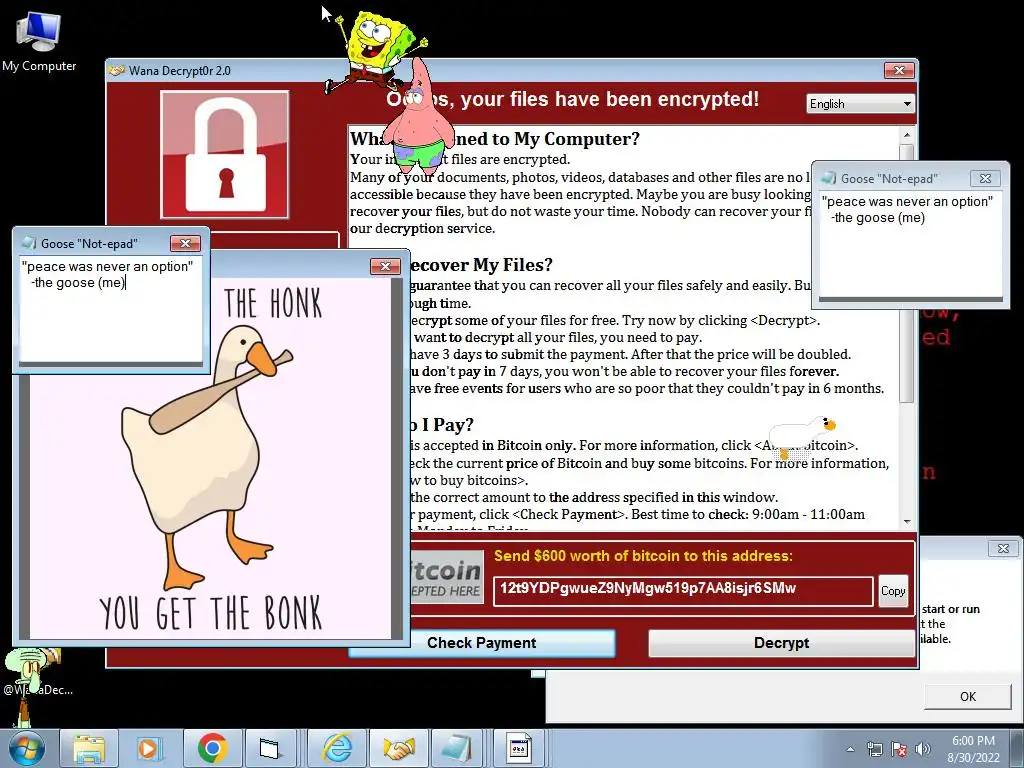Image resolution: width=1024 pixels, height=768 pixels.
Task: Open the network status tray icon
Action: coord(874,749)
